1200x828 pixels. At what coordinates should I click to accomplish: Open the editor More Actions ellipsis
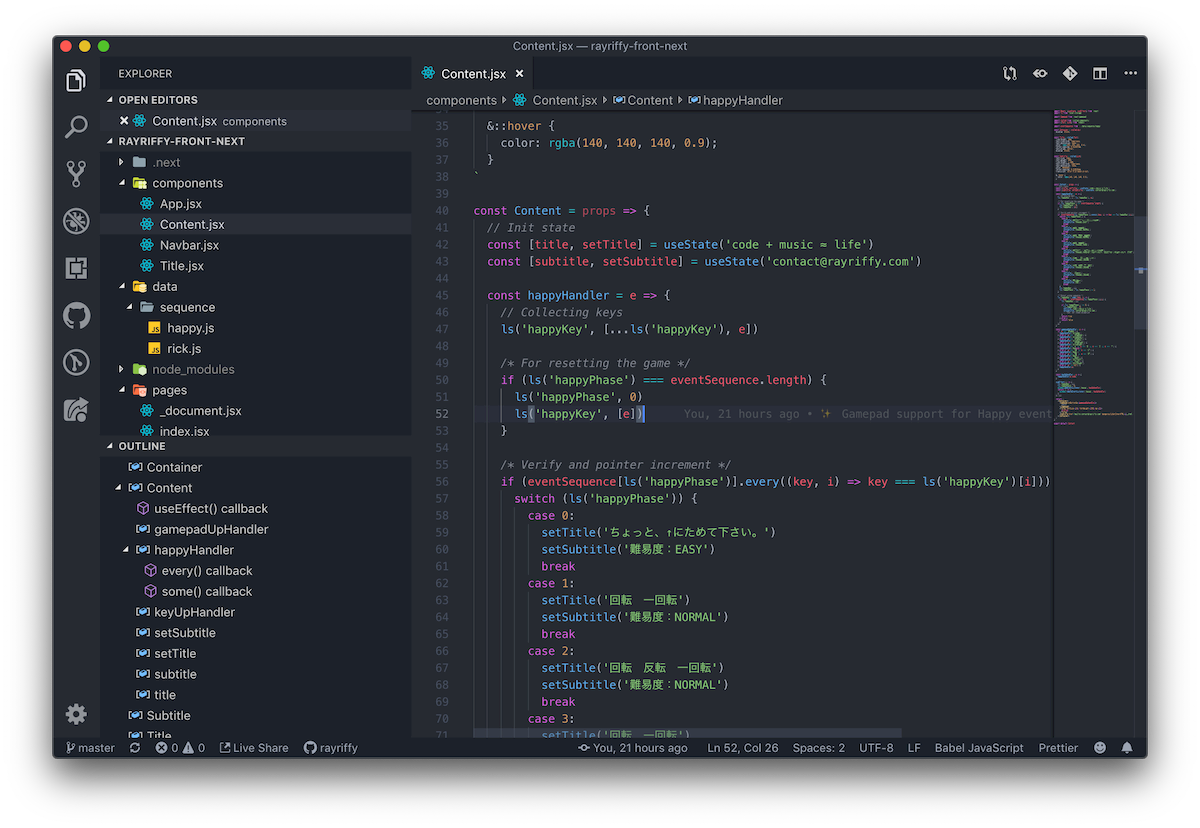(x=1130, y=74)
